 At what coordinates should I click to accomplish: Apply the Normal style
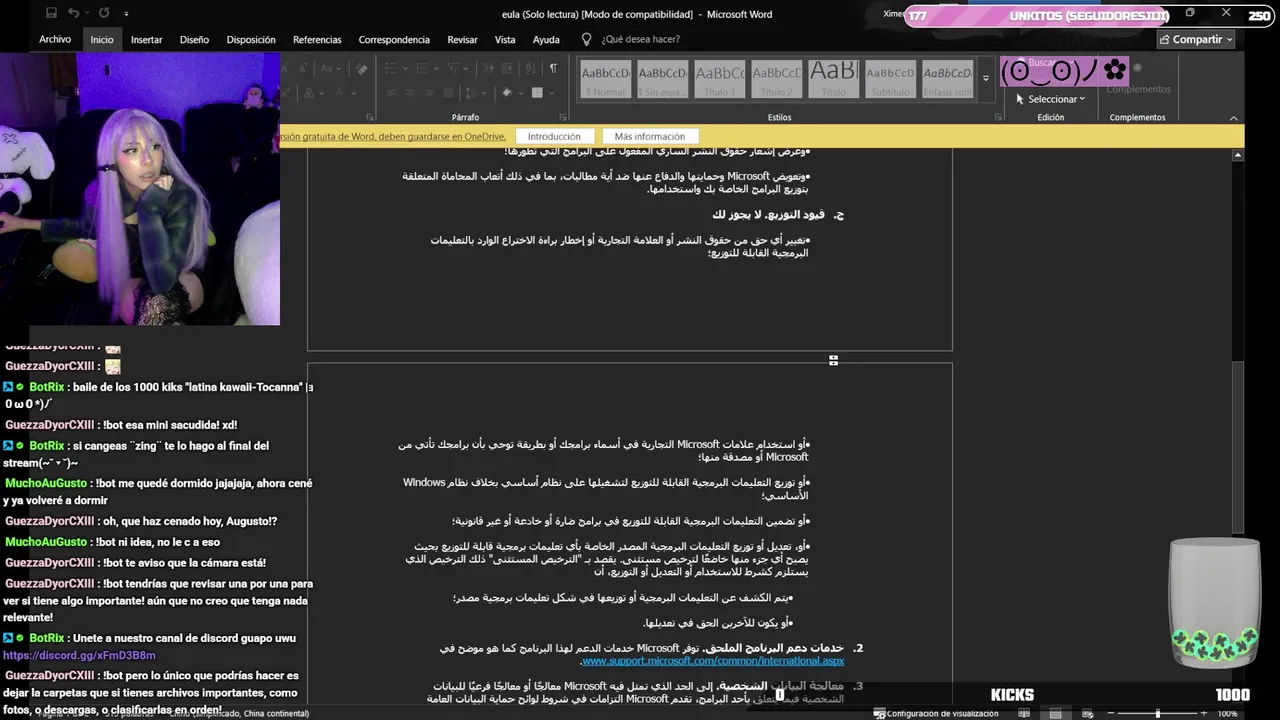[605, 79]
